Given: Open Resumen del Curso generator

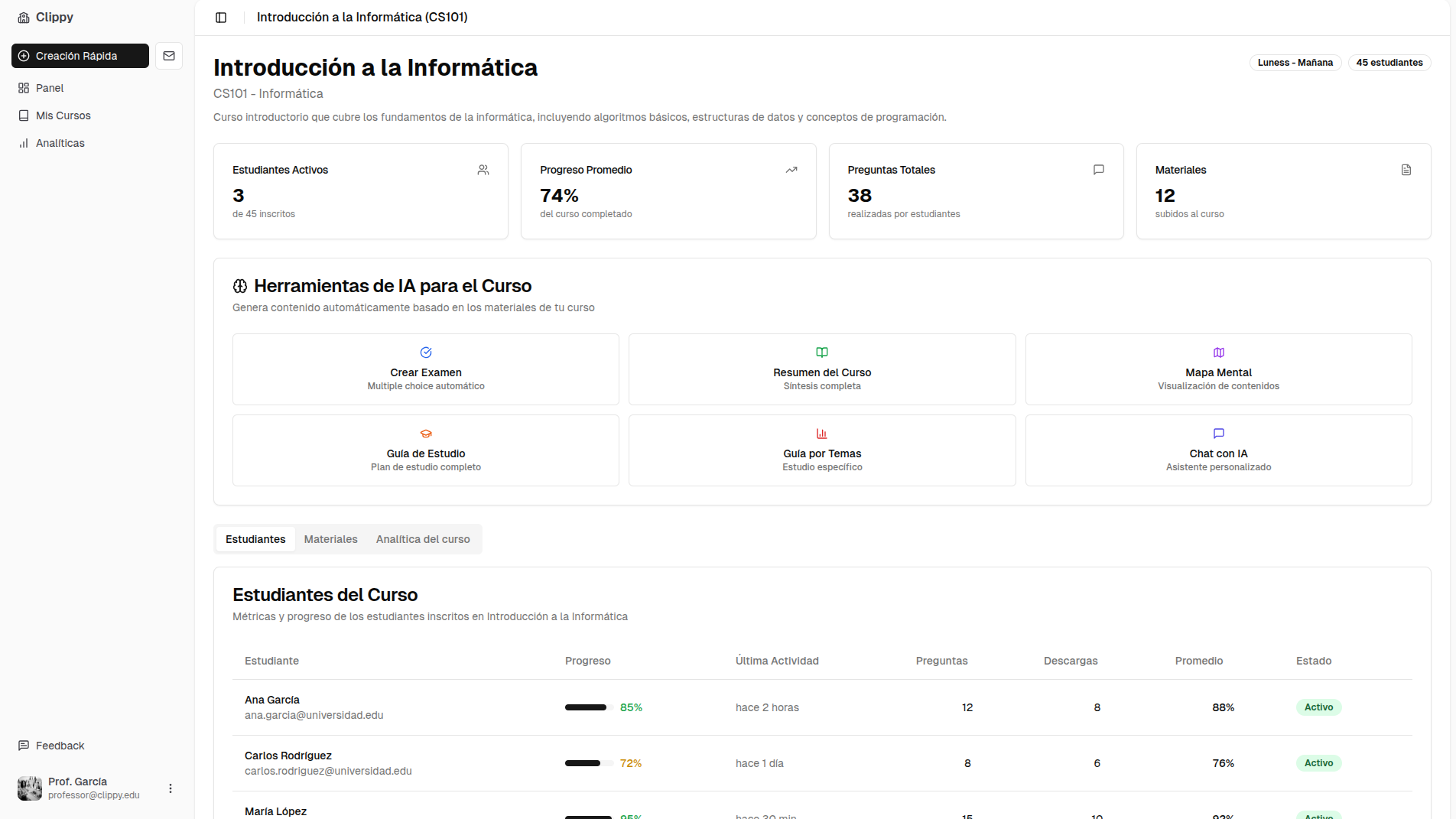Looking at the screenshot, I should coord(821,369).
